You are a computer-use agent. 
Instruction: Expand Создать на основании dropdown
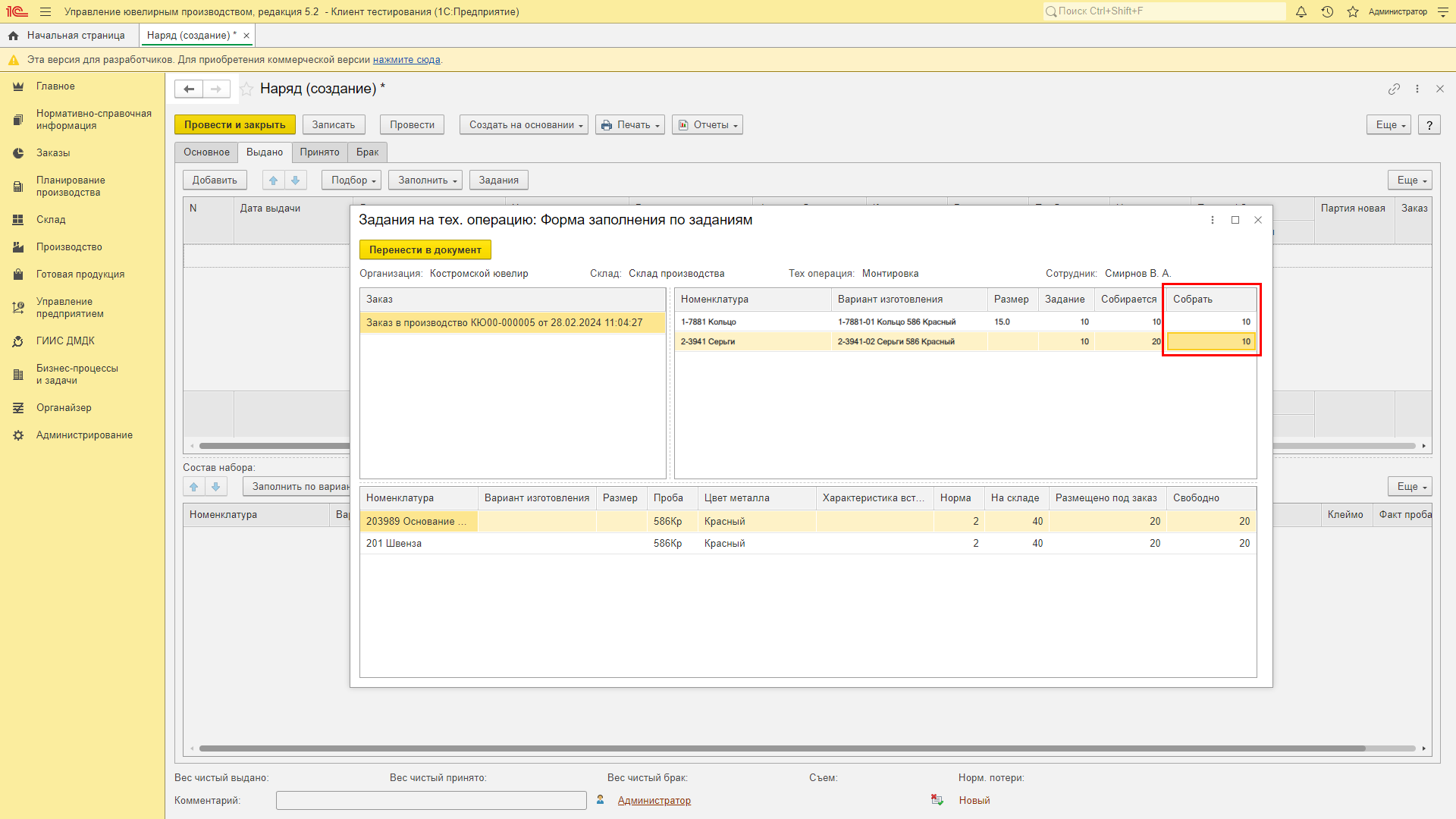[524, 125]
